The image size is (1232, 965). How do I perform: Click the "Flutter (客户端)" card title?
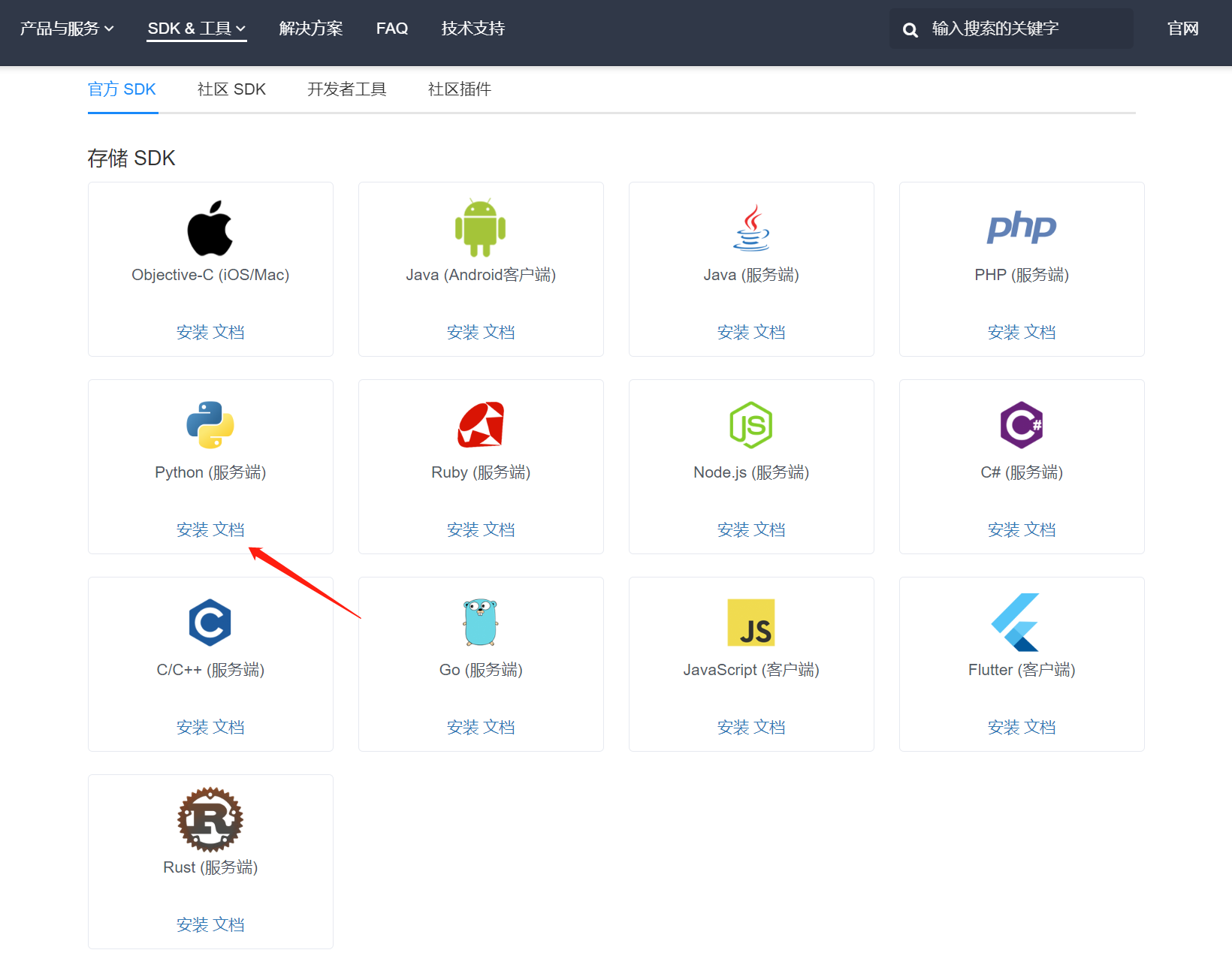(1022, 670)
